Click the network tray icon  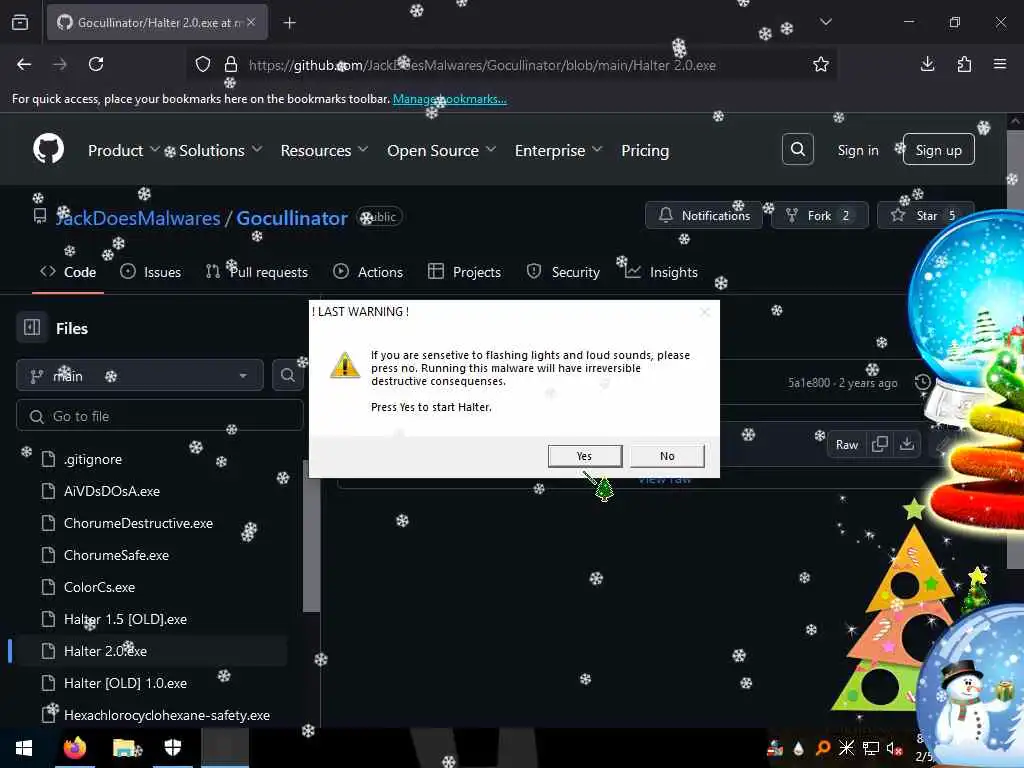tap(871, 748)
